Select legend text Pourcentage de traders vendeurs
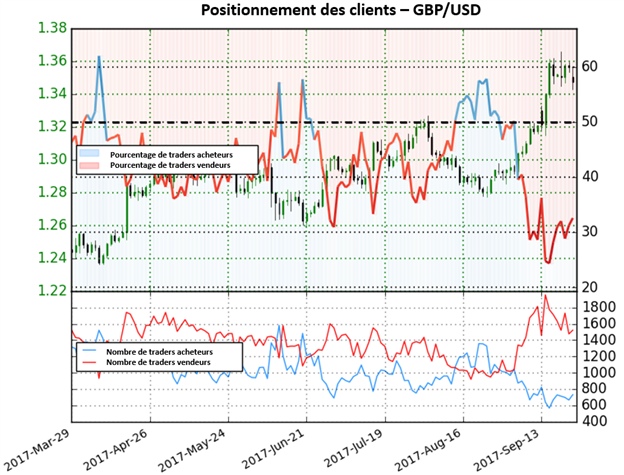Screen dimensions: 624x475 (170, 165)
